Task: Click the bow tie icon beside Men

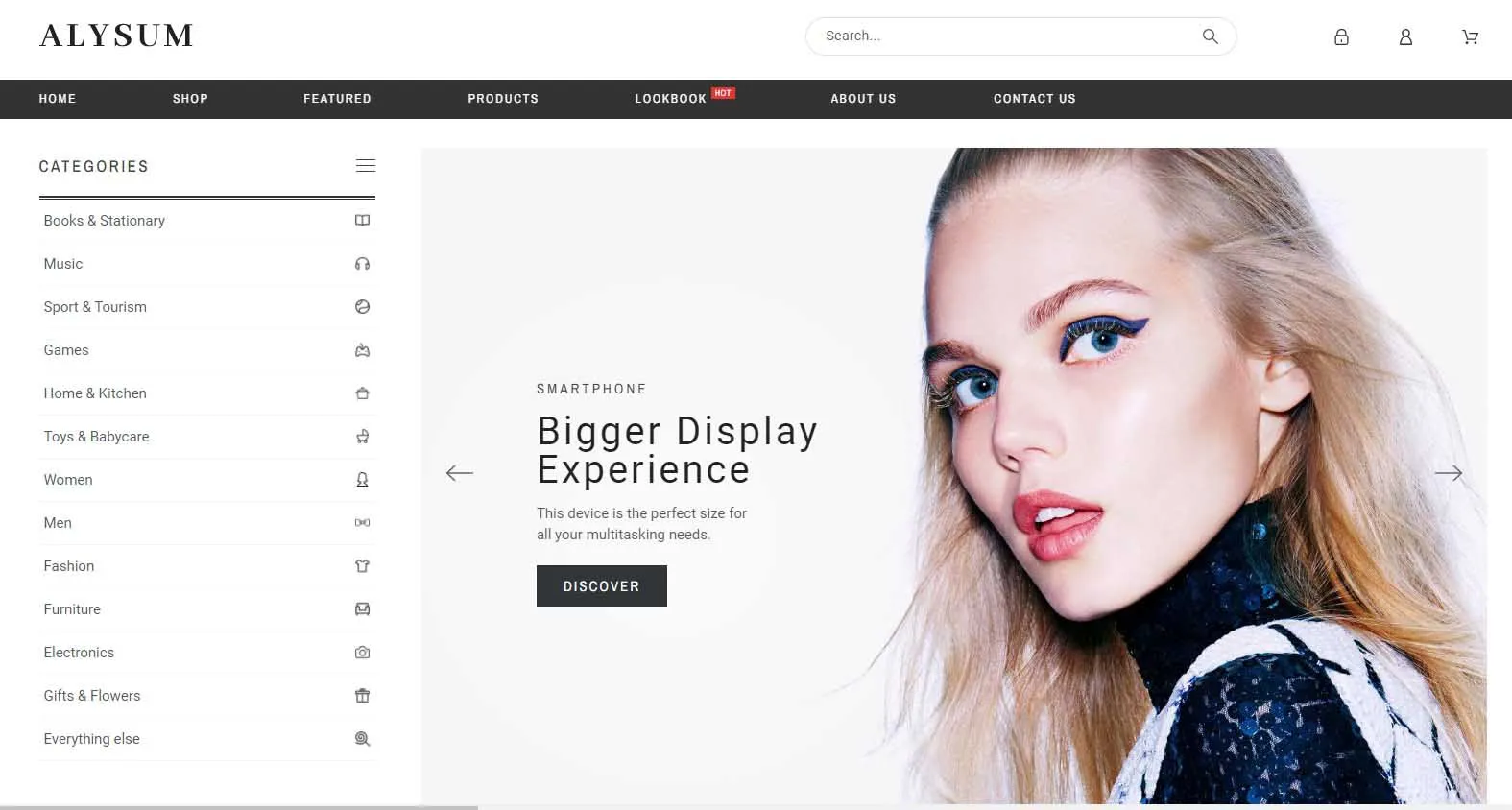Action: [362, 523]
